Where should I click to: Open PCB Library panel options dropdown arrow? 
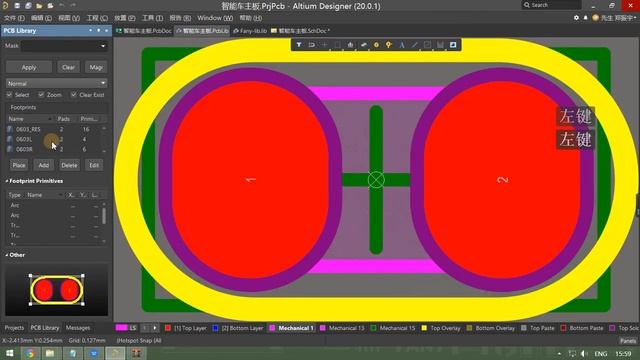click(90, 31)
